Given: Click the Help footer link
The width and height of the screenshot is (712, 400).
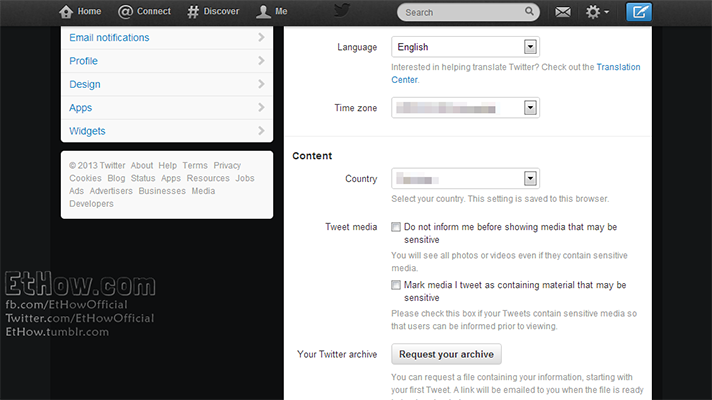Looking at the screenshot, I should point(168,165).
